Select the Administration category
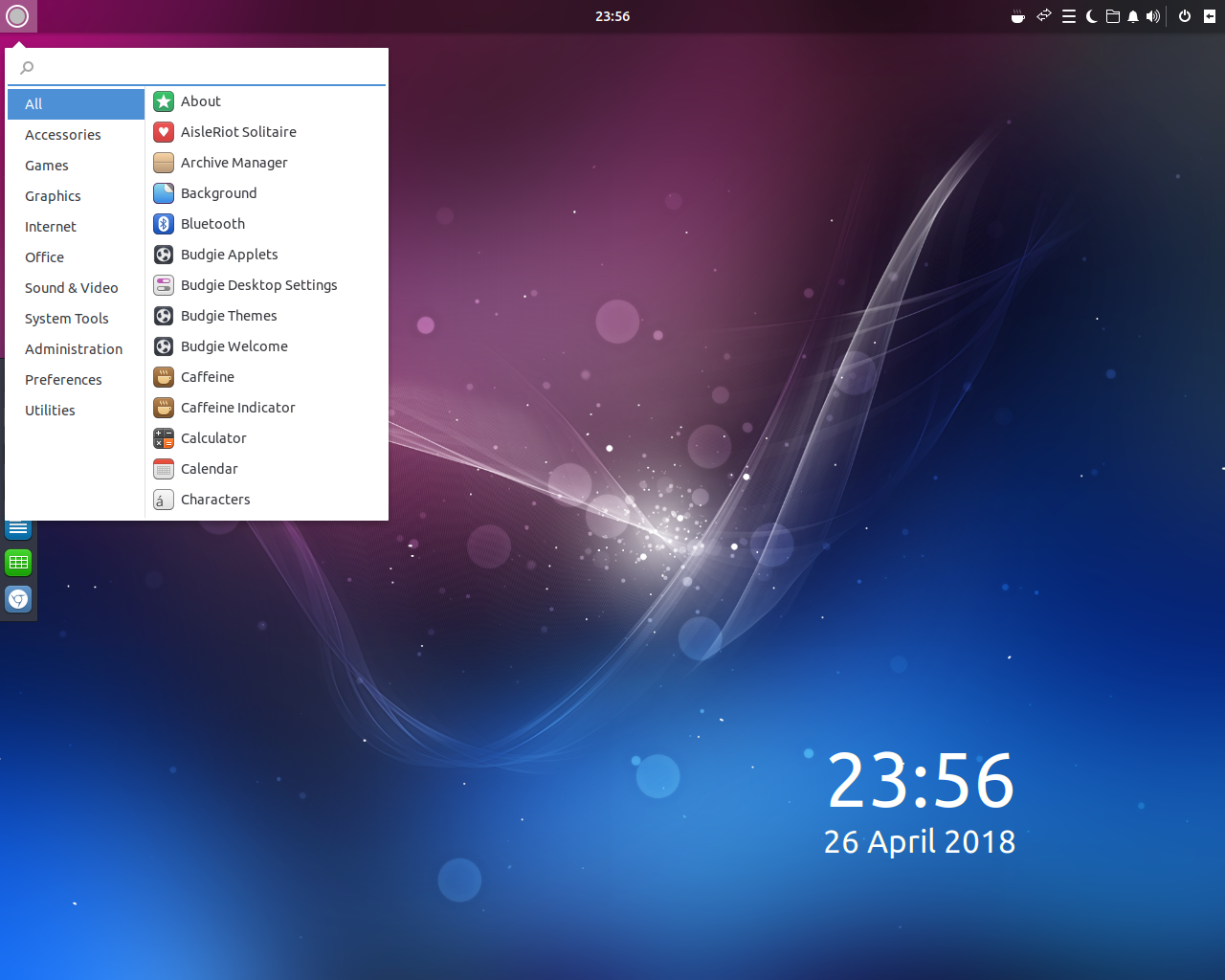The image size is (1225, 980). [x=76, y=349]
